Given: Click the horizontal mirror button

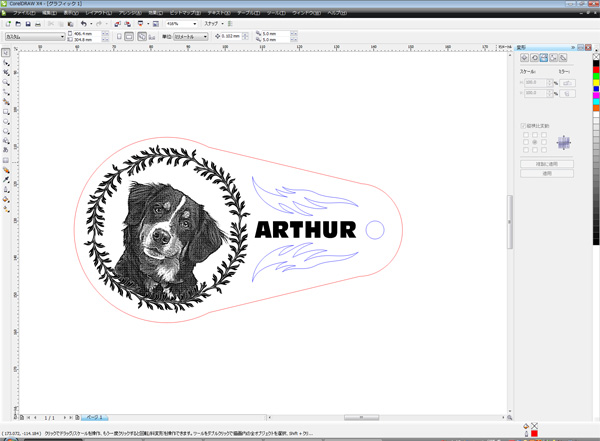Looking at the screenshot, I should (567, 83).
